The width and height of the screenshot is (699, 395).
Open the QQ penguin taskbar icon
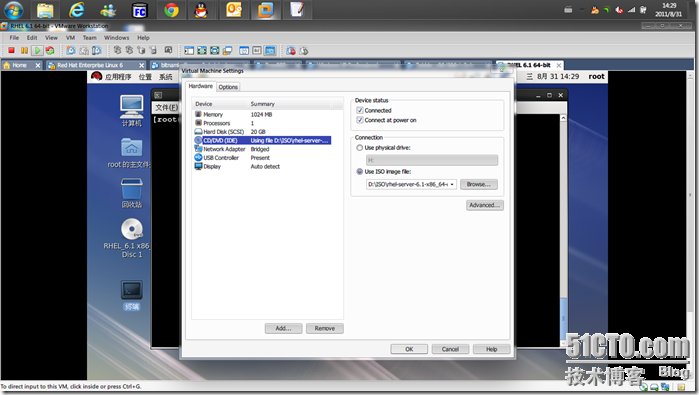[201, 10]
